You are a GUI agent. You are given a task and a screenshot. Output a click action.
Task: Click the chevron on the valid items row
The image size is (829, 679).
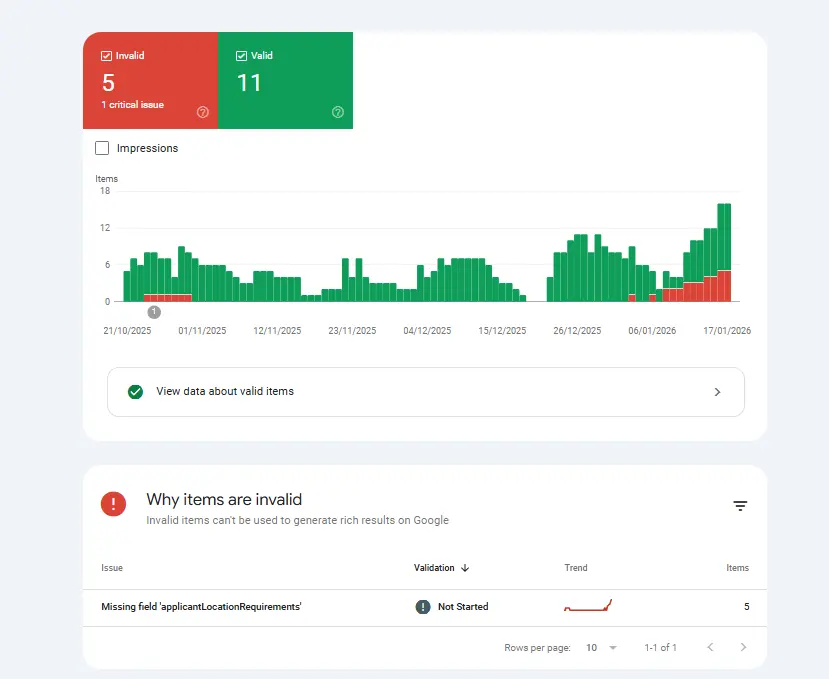717,392
